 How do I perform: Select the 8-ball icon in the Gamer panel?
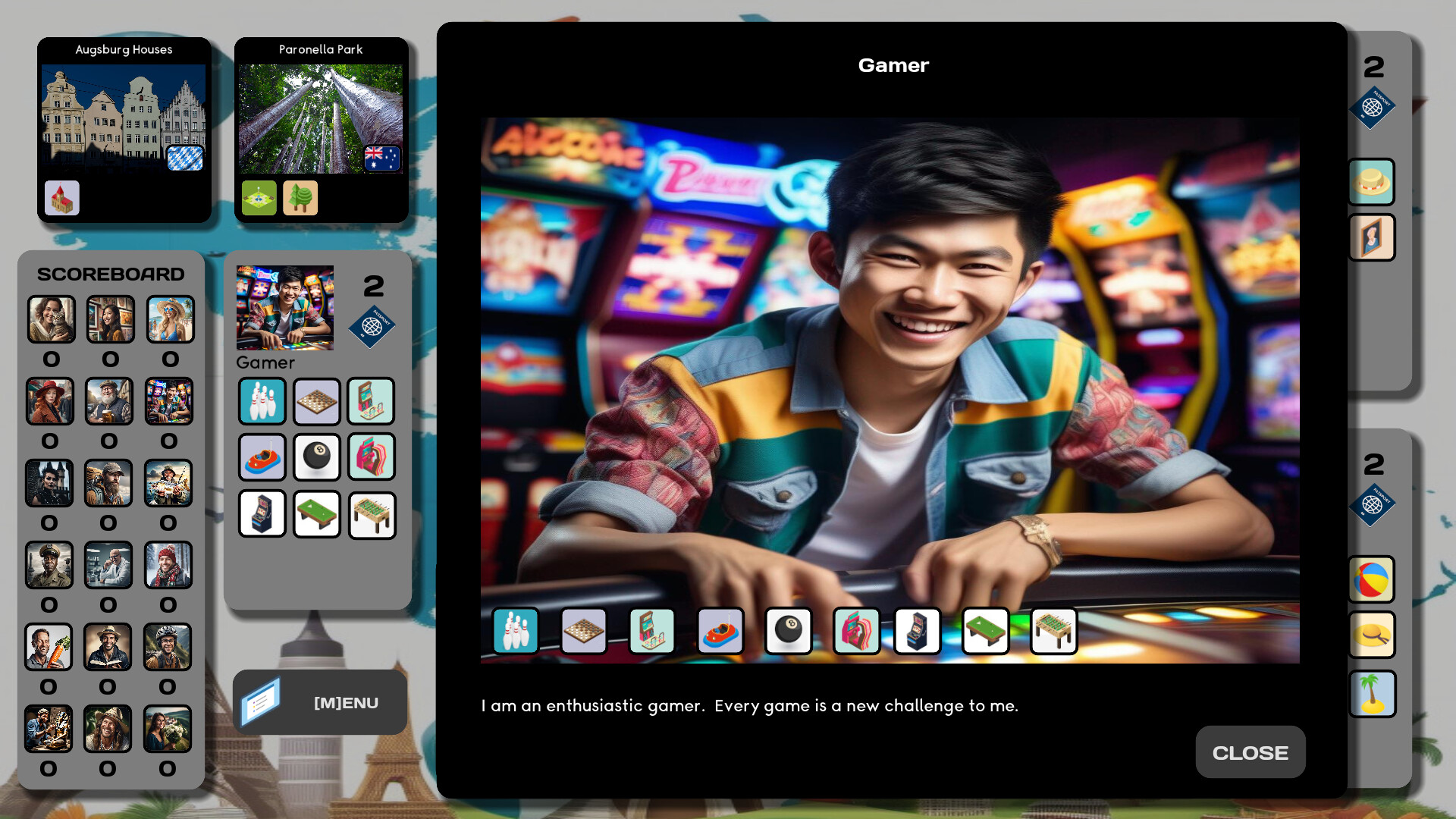[x=316, y=456]
